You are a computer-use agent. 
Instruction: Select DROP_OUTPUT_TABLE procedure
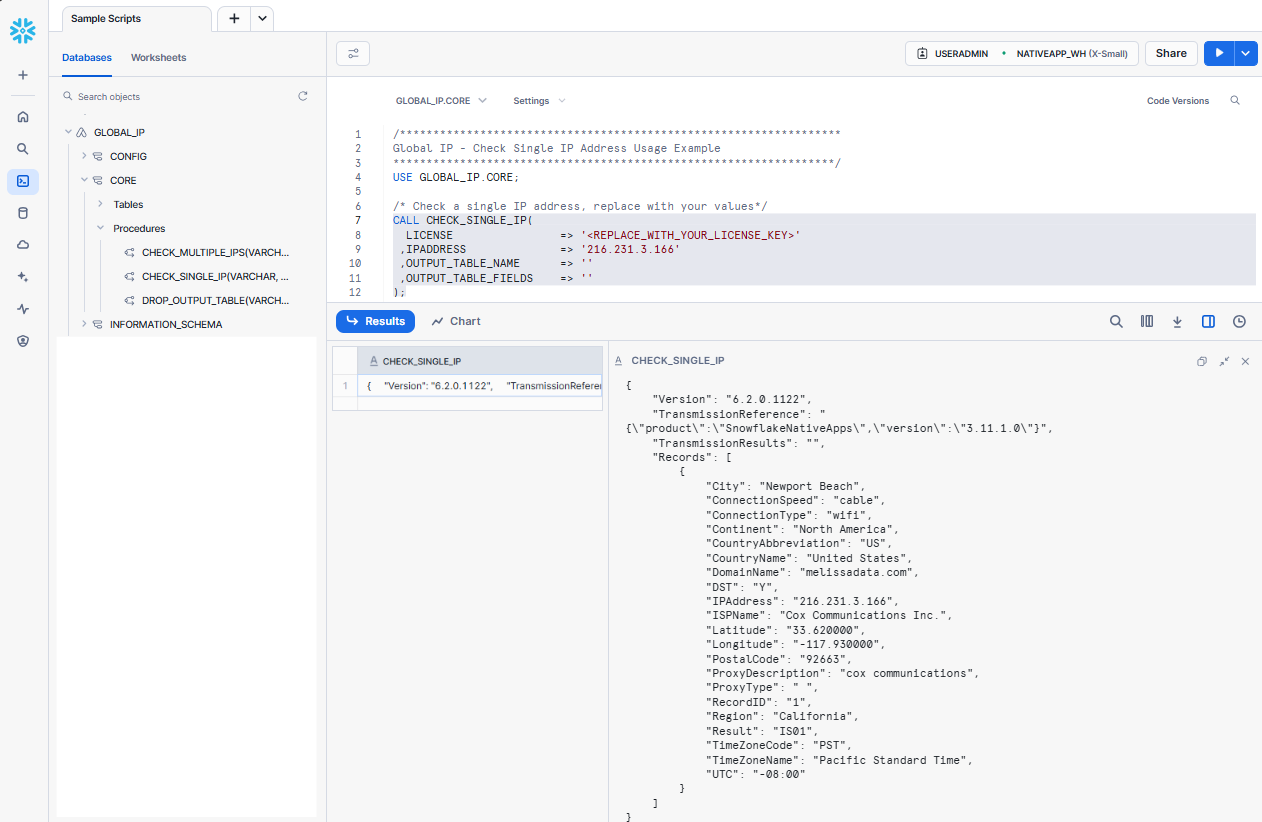point(215,300)
